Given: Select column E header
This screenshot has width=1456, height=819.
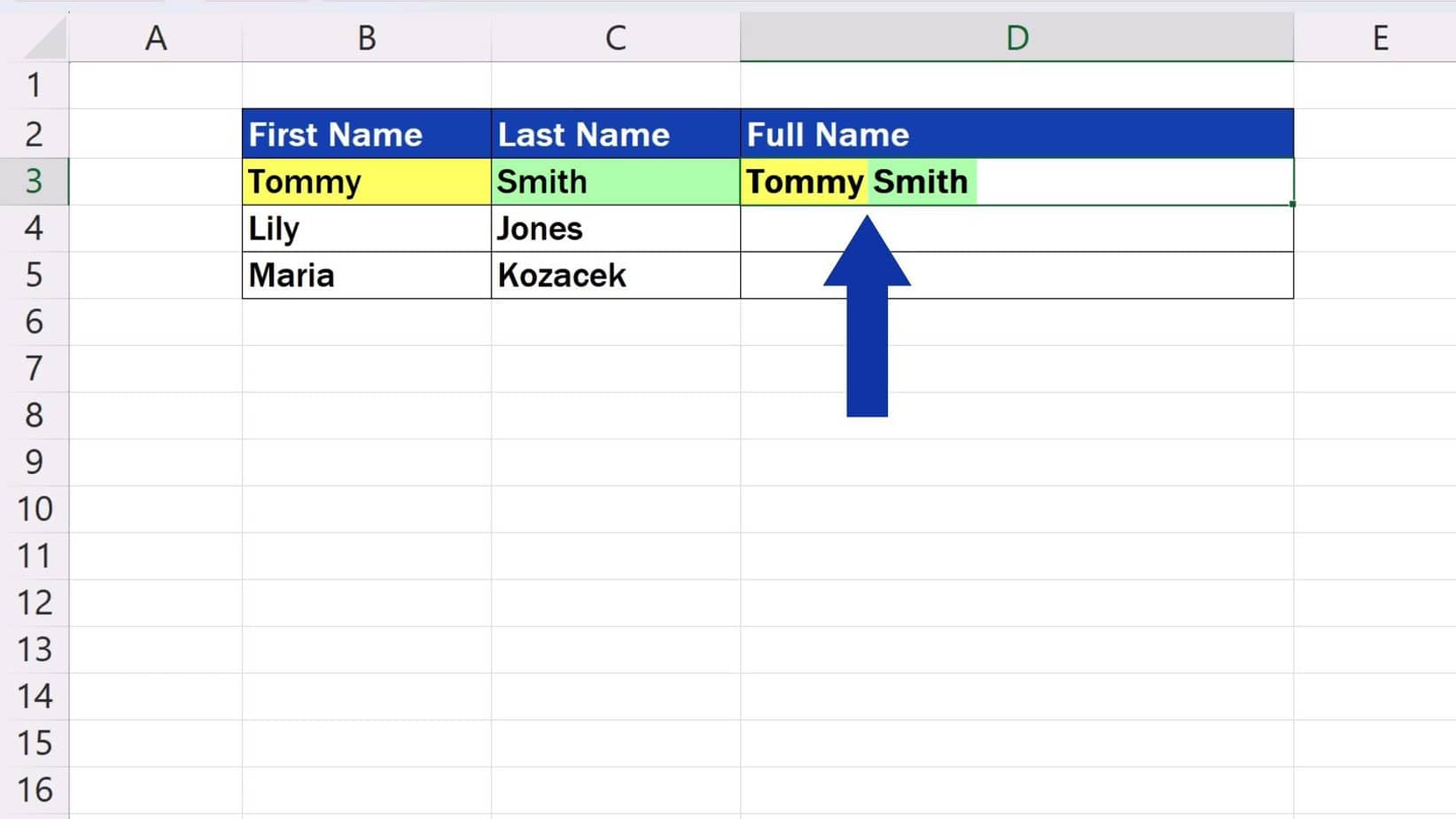Looking at the screenshot, I should point(1380,38).
